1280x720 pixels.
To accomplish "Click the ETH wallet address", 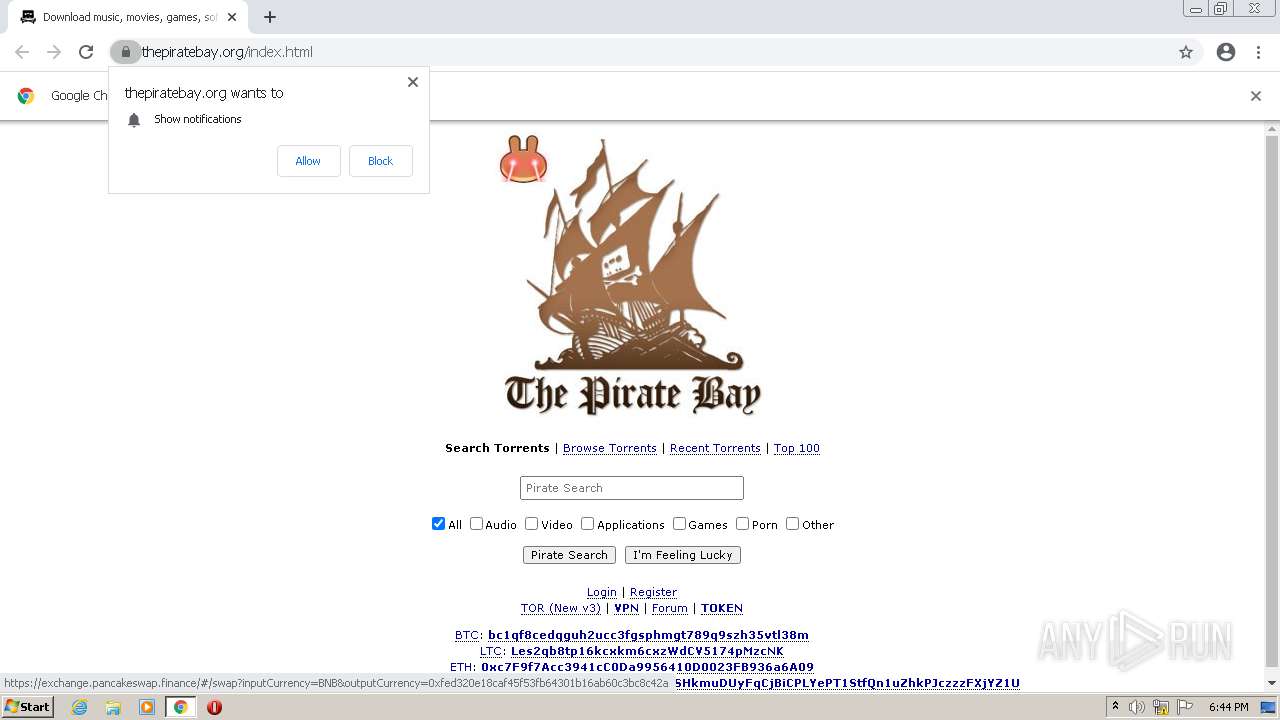I will 647,667.
